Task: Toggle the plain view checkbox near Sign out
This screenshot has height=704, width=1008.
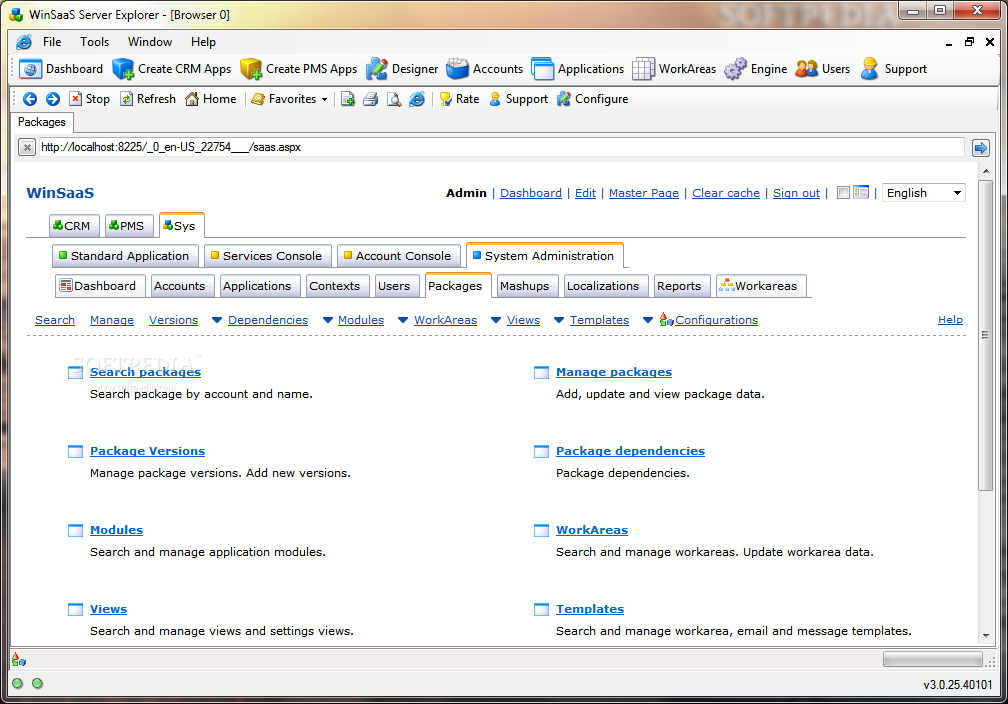Action: click(x=843, y=192)
